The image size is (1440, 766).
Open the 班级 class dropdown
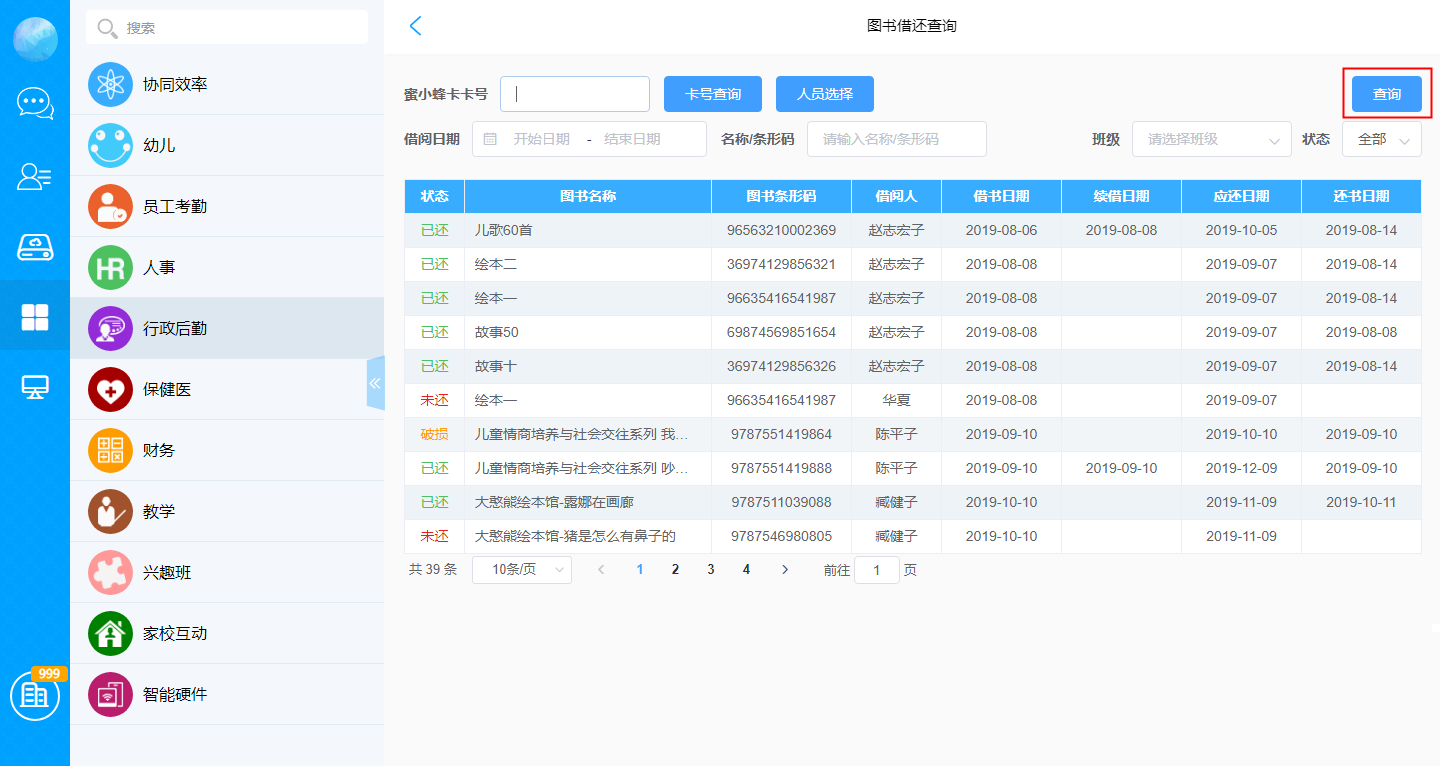pyautogui.click(x=1211, y=139)
